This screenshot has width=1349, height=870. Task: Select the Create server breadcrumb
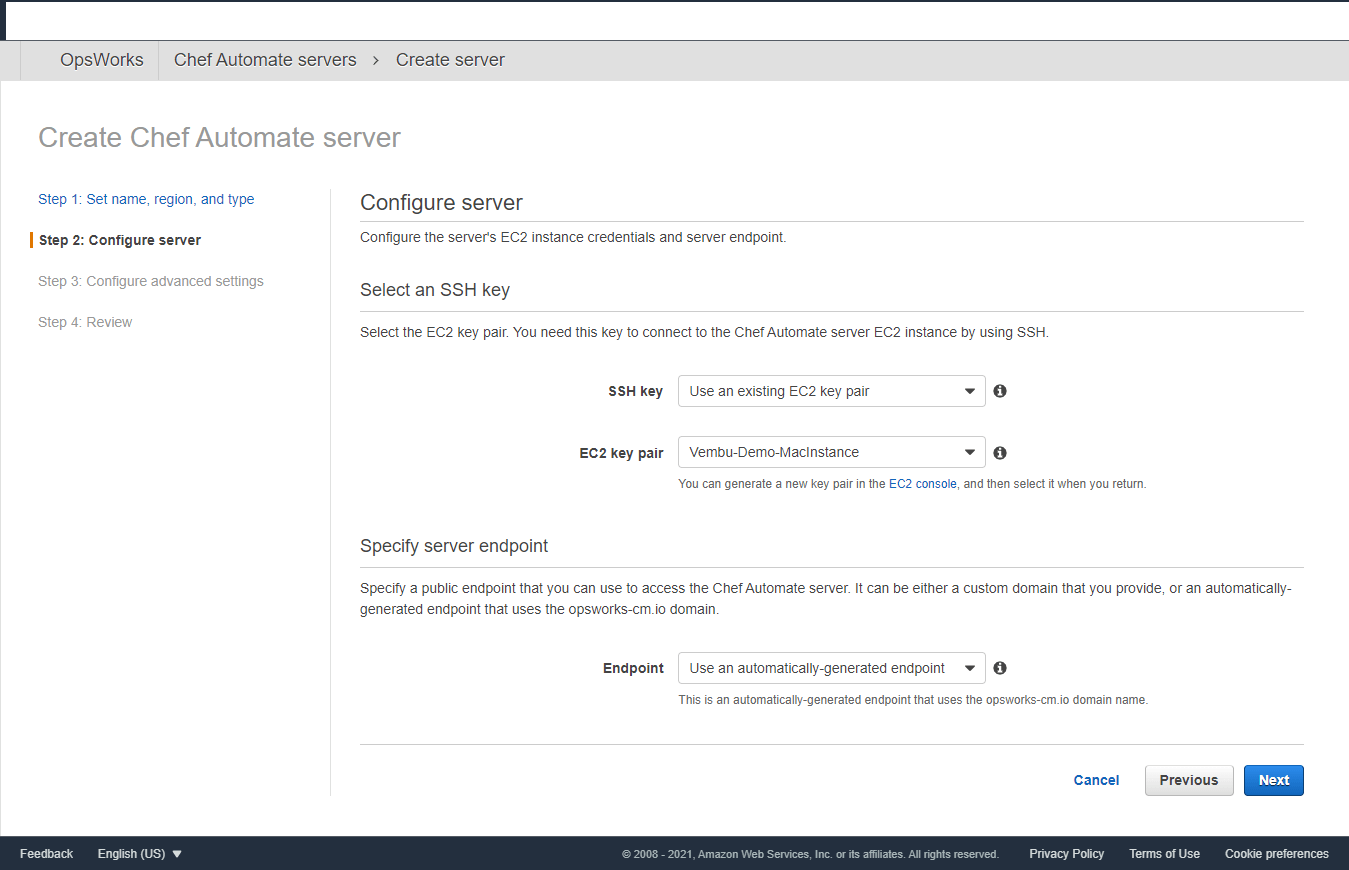[x=450, y=60]
